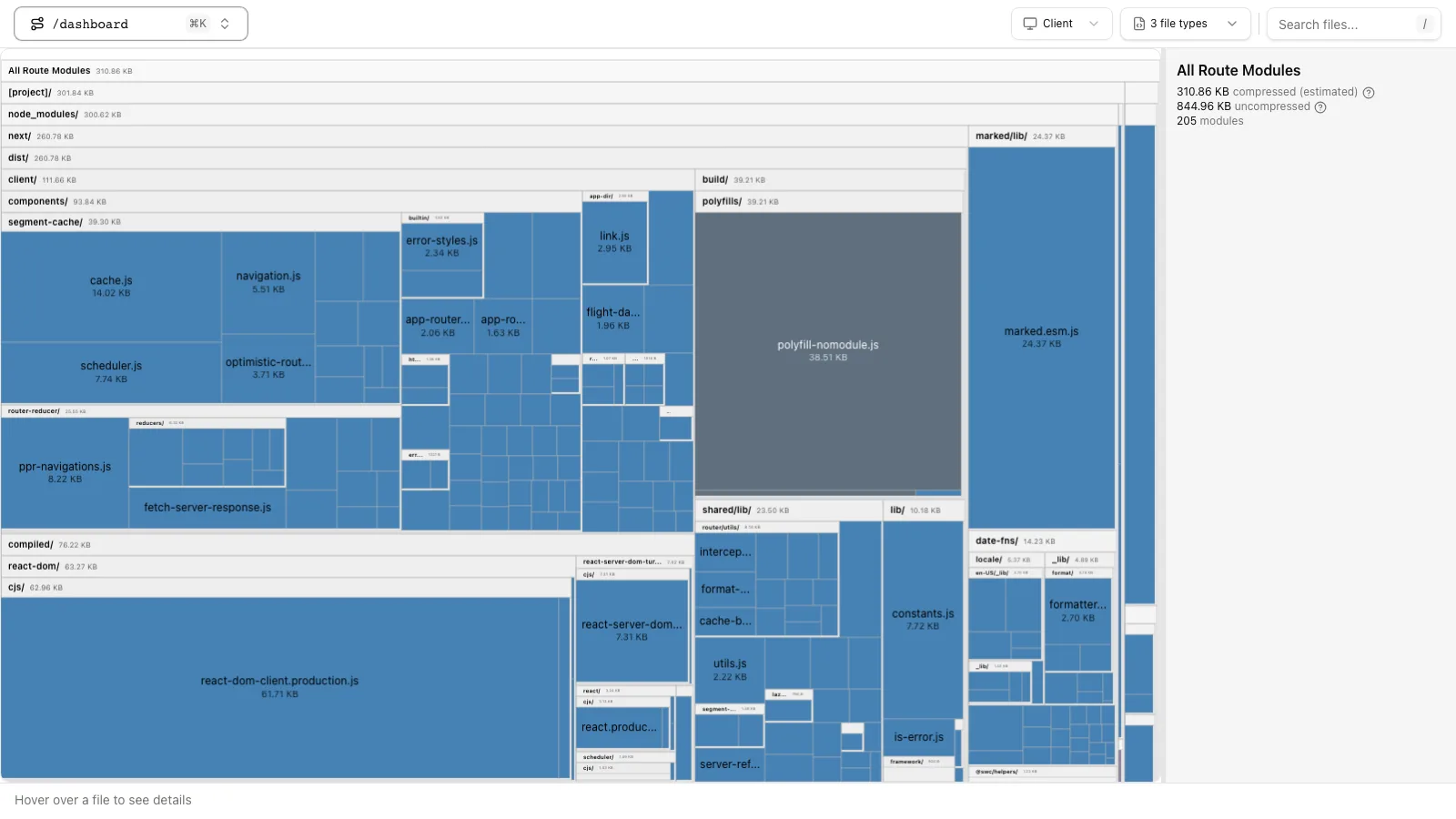Click the client/ folder header
The width and height of the screenshot is (1456, 819).
349,180
